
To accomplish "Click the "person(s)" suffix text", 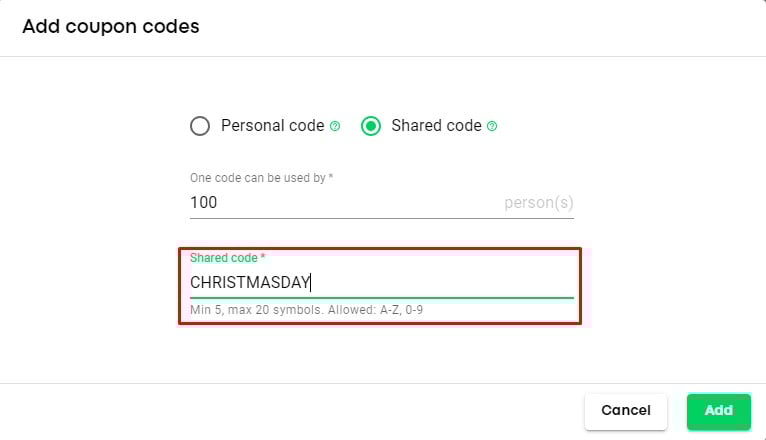I will pyautogui.click(x=539, y=202).
